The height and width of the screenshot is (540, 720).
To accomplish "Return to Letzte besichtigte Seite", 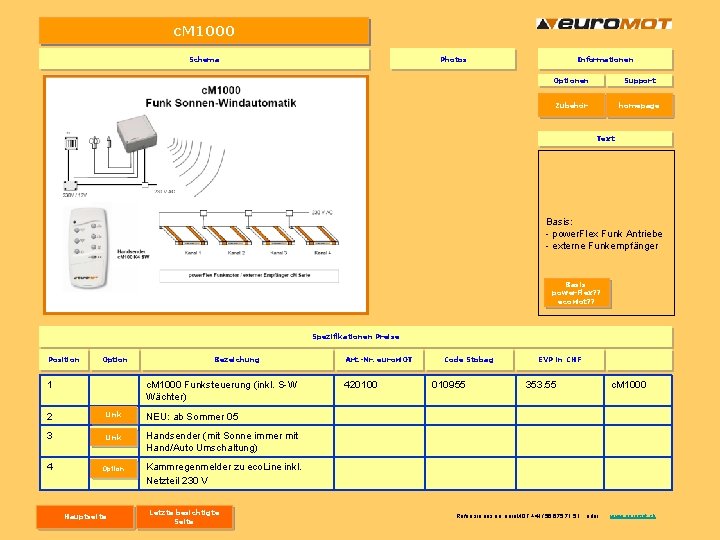I will 185,517.
